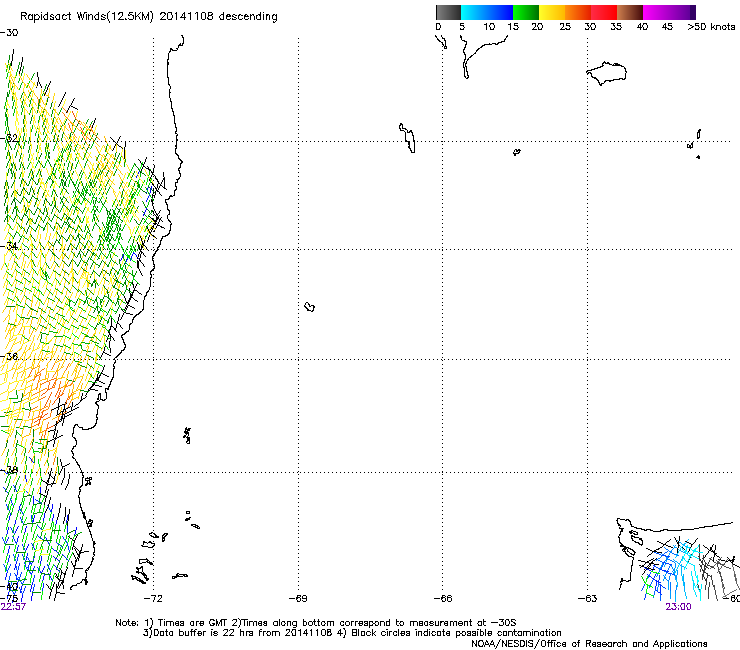Click the '-34' latitude label
Image resolution: width=740 pixels, height=650 pixels.
(x=9, y=246)
